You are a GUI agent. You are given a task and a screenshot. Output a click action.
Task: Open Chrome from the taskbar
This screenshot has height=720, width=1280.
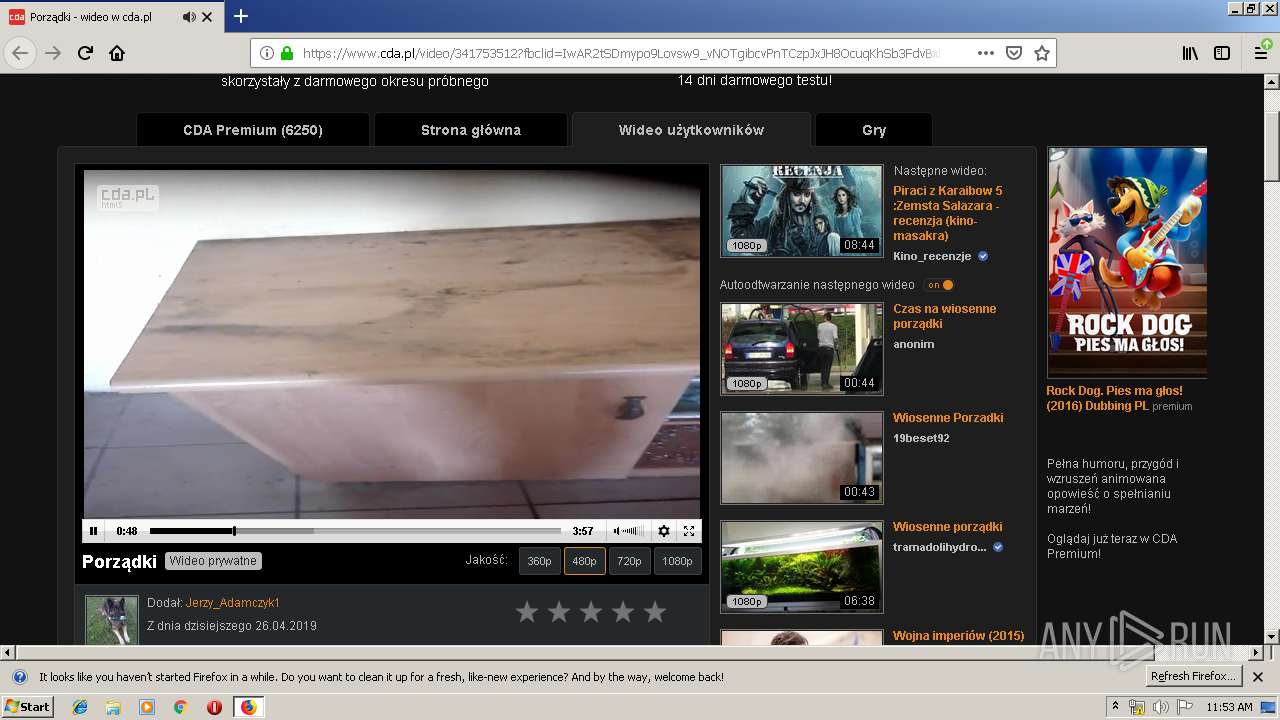pyautogui.click(x=180, y=707)
